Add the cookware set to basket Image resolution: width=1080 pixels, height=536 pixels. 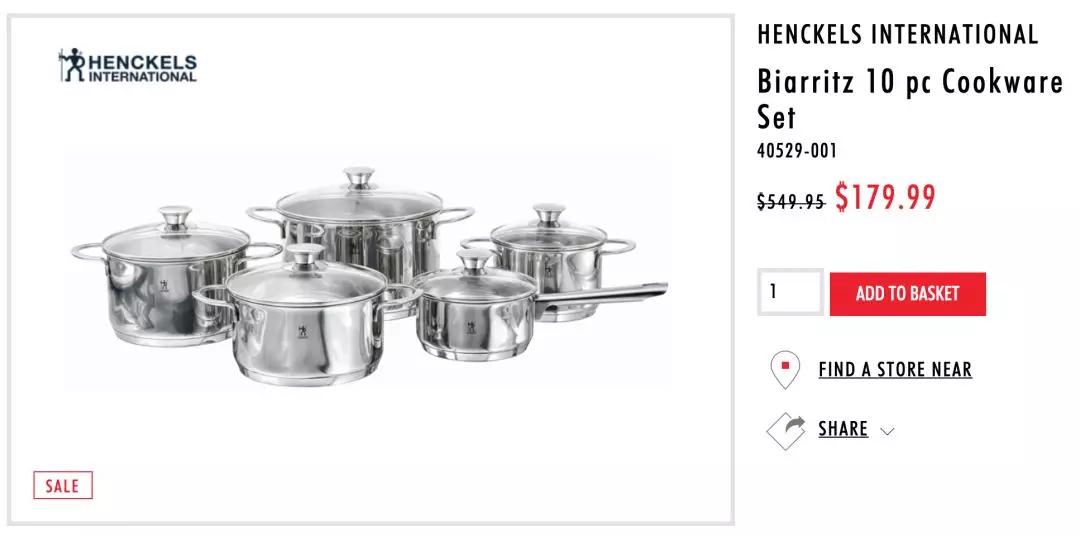coord(907,293)
